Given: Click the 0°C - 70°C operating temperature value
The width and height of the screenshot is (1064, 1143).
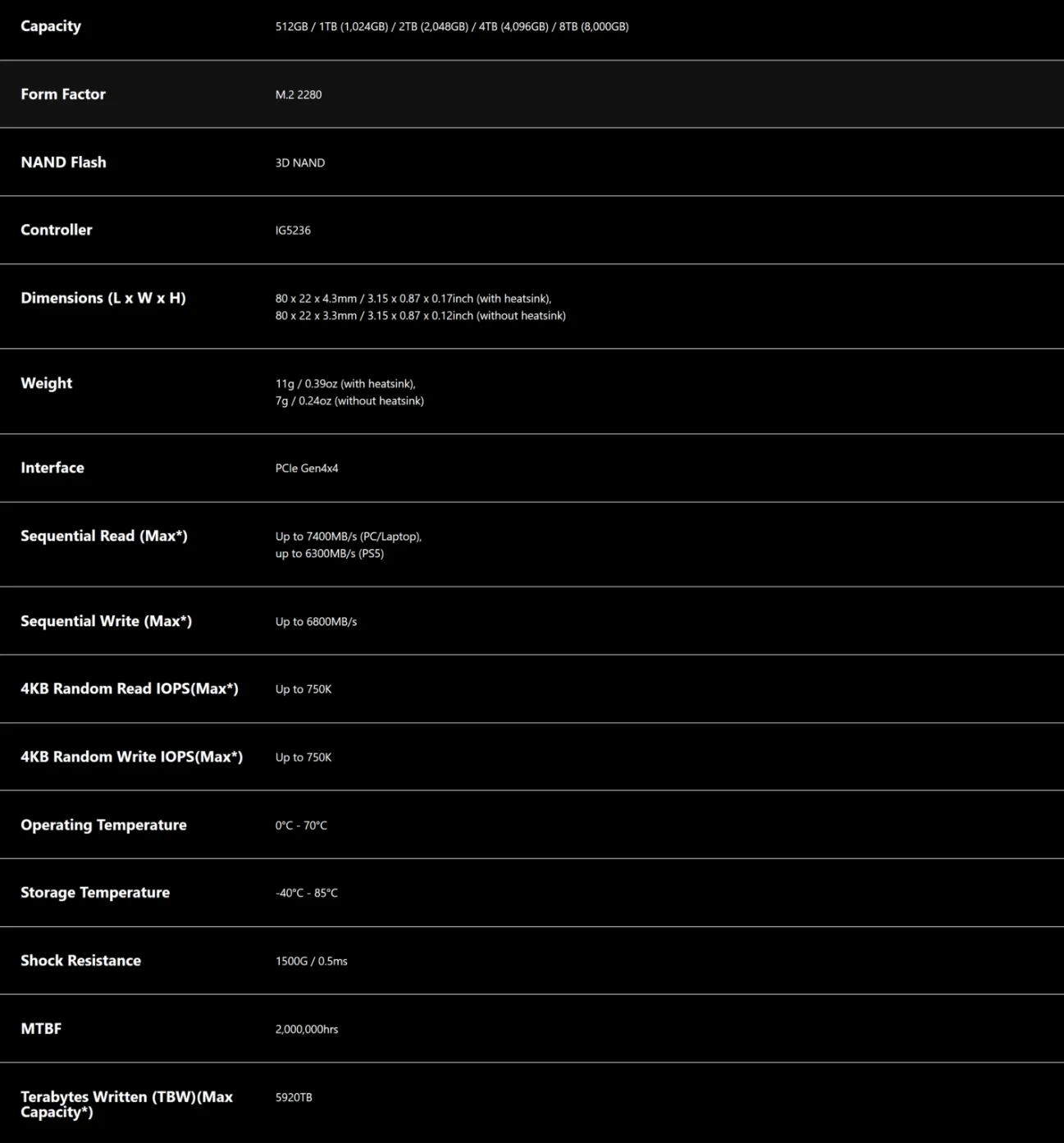Looking at the screenshot, I should (x=301, y=825).
